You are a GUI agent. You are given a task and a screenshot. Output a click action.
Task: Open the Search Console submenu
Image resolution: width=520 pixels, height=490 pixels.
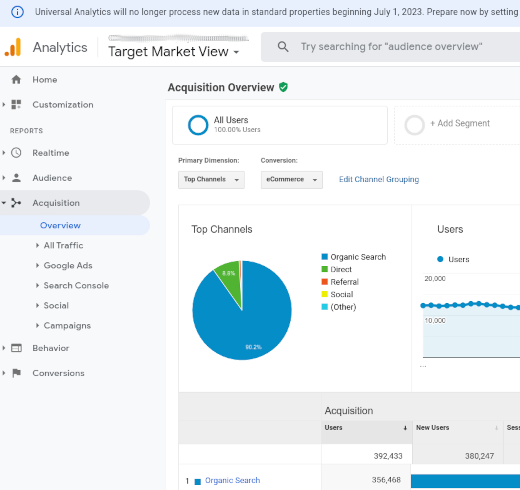coord(76,285)
